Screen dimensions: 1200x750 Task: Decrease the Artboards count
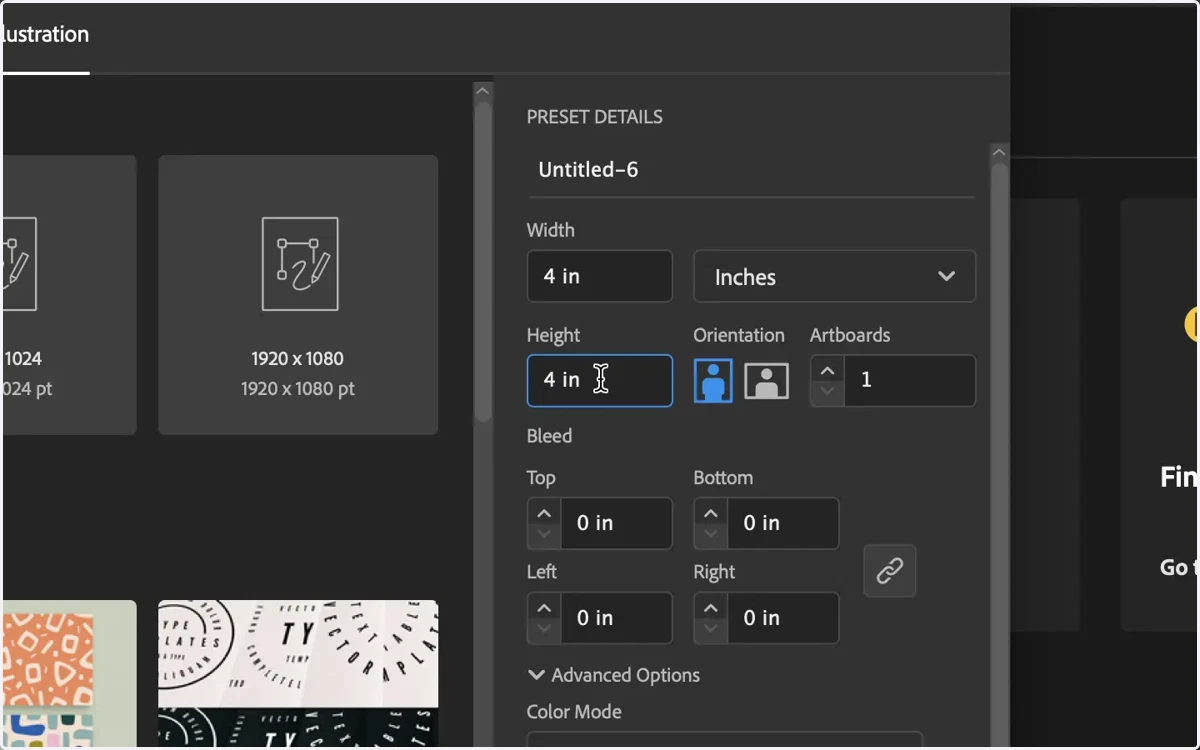827,393
